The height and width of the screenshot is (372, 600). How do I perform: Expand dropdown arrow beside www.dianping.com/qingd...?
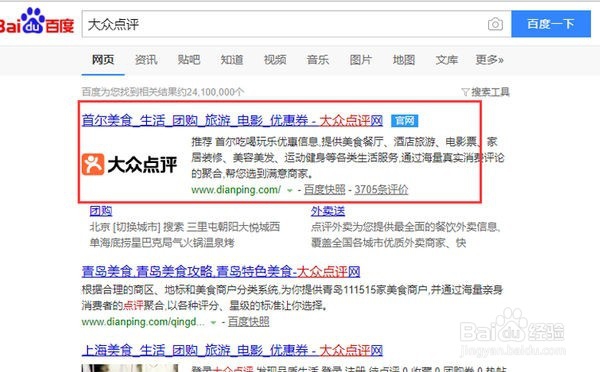[214, 323]
